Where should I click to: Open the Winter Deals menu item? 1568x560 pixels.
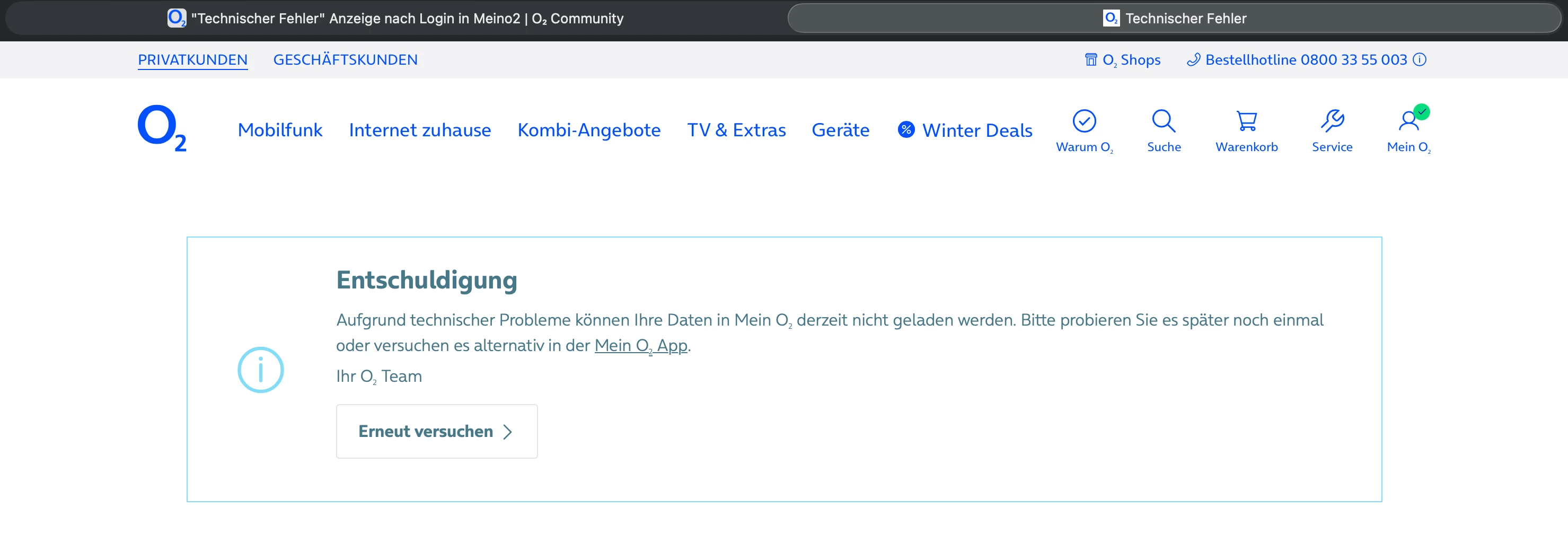[x=977, y=129]
